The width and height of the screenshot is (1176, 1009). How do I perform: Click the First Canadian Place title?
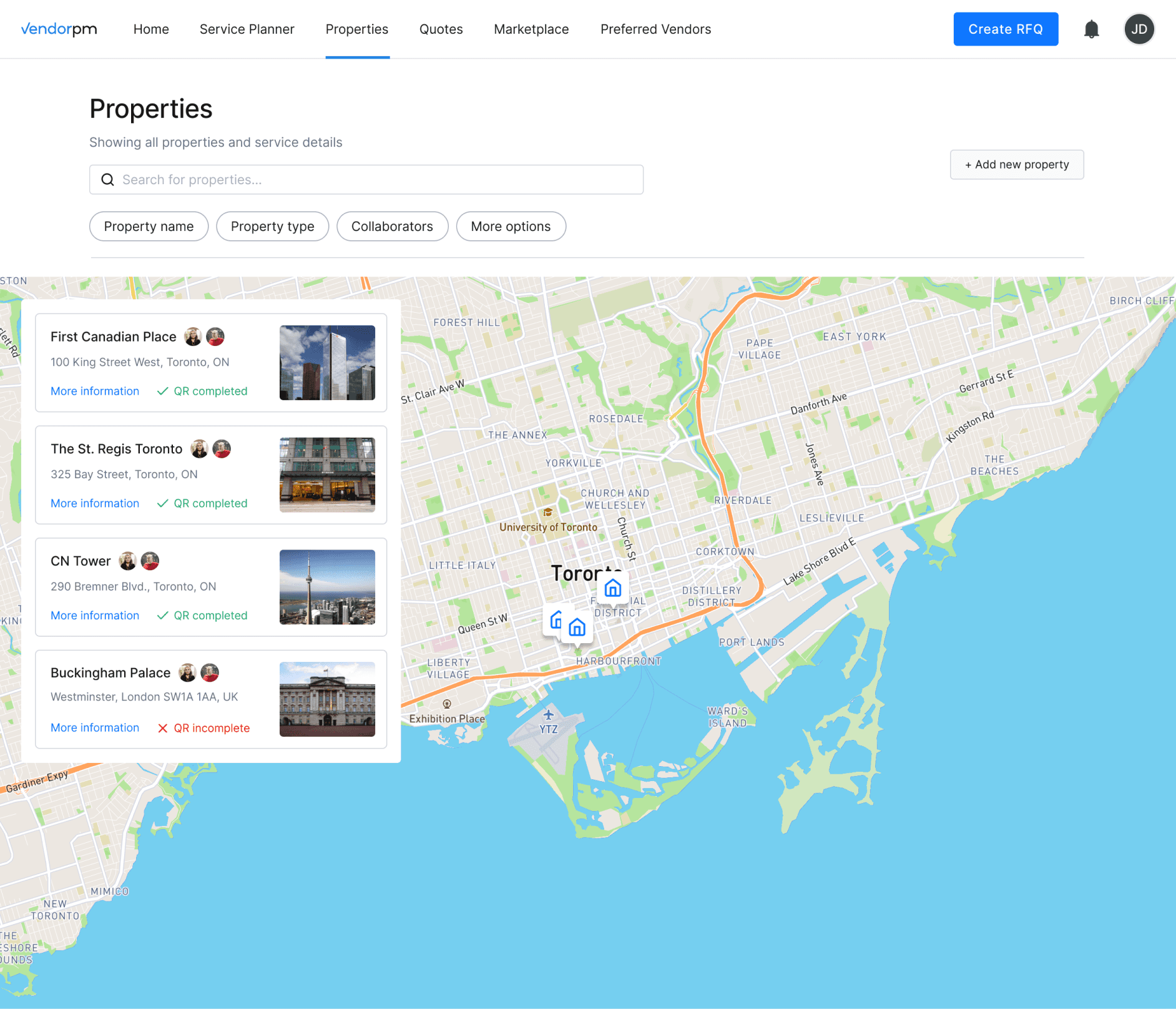pos(114,337)
